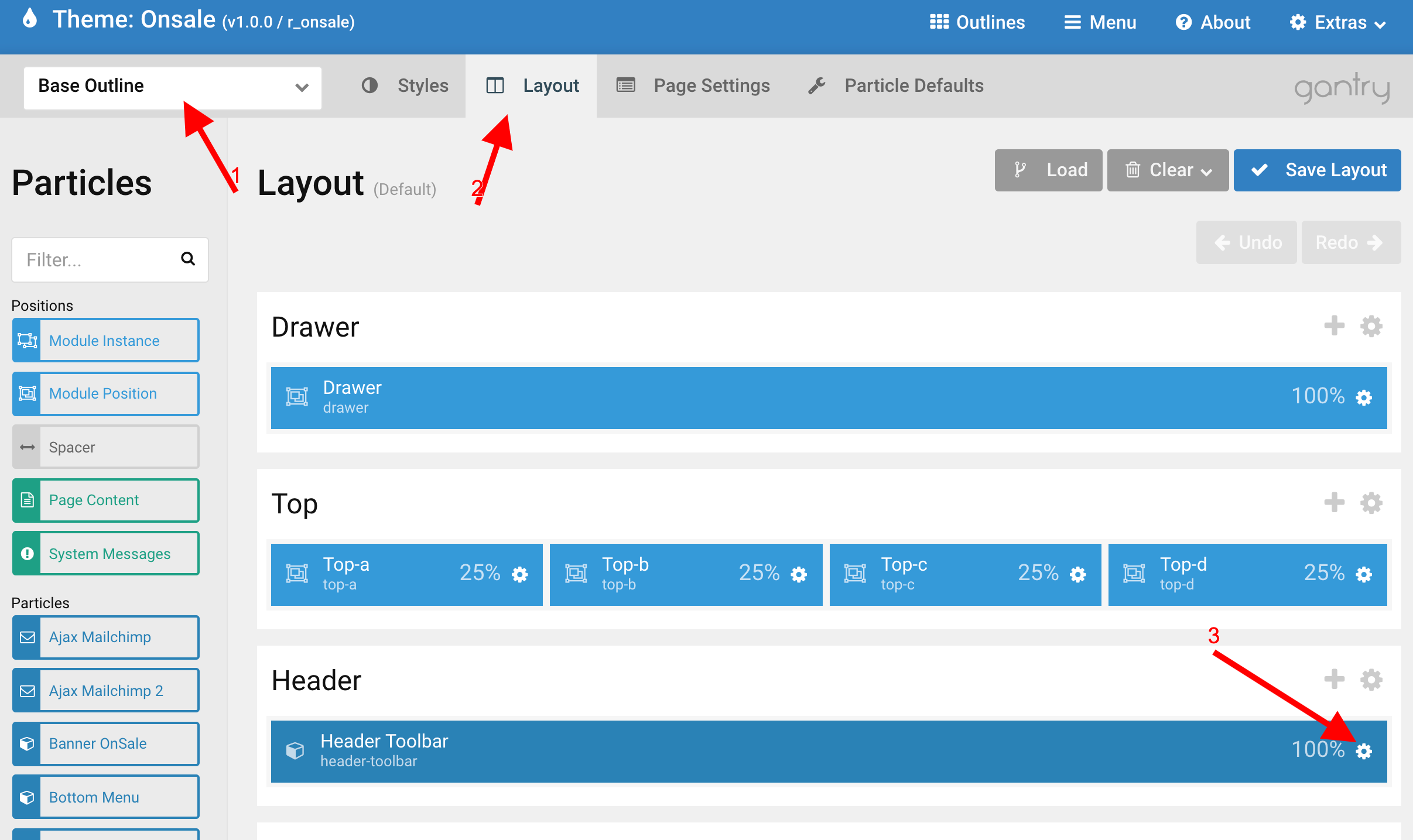The width and height of the screenshot is (1413, 840).
Task: Click the Top-d block gear icon
Action: [x=1364, y=574]
